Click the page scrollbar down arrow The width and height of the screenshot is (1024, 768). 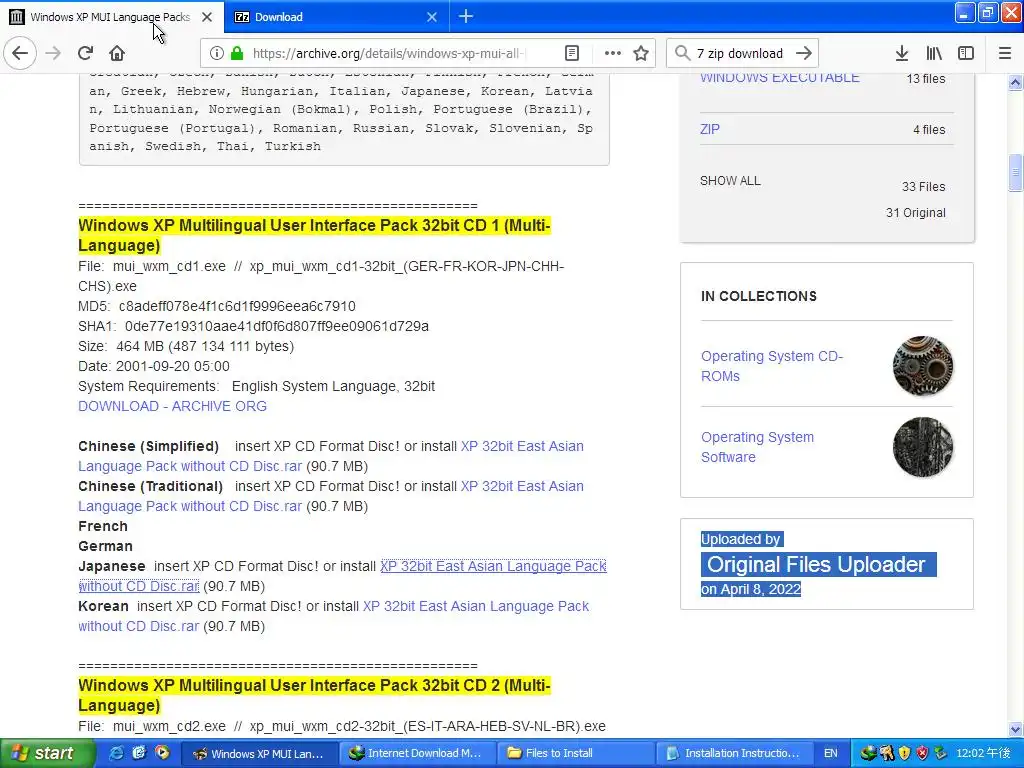pyautogui.click(x=1015, y=729)
